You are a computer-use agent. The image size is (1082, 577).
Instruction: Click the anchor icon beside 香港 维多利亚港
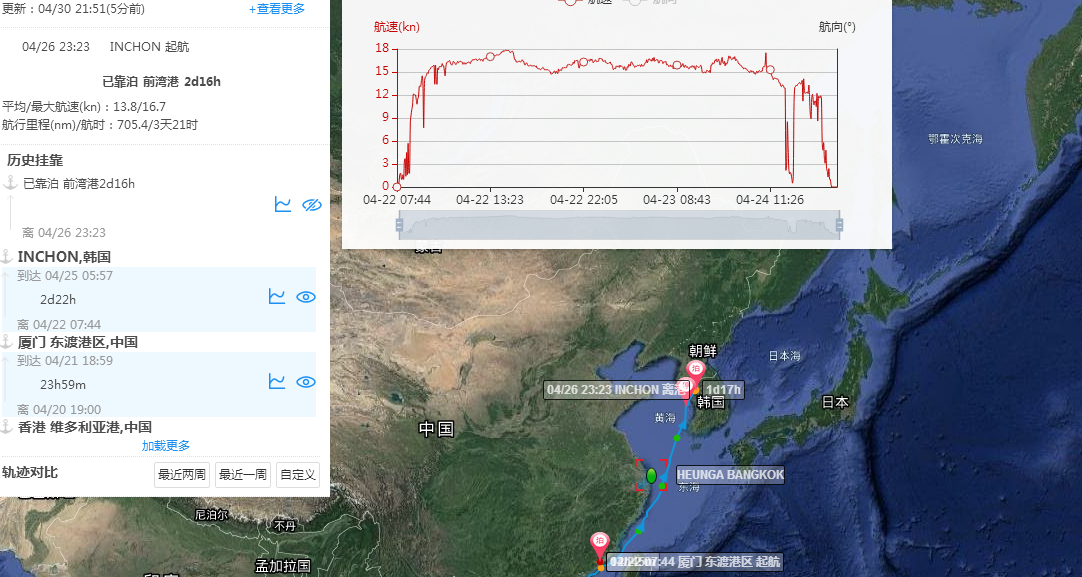coord(7,427)
